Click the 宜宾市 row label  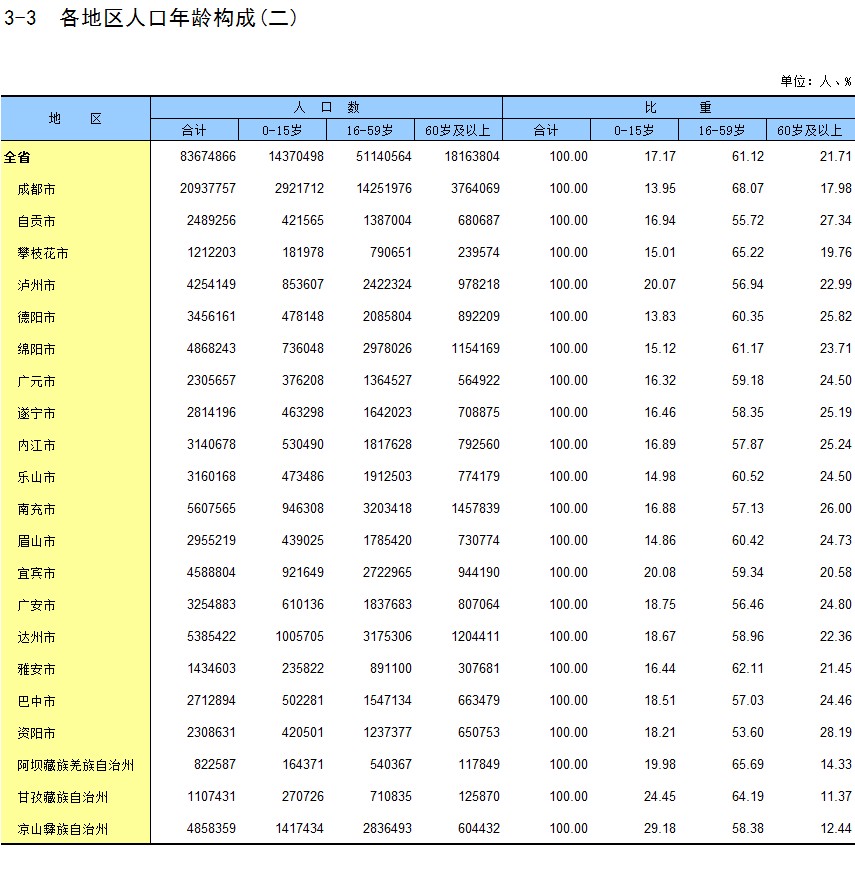coord(36,573)
